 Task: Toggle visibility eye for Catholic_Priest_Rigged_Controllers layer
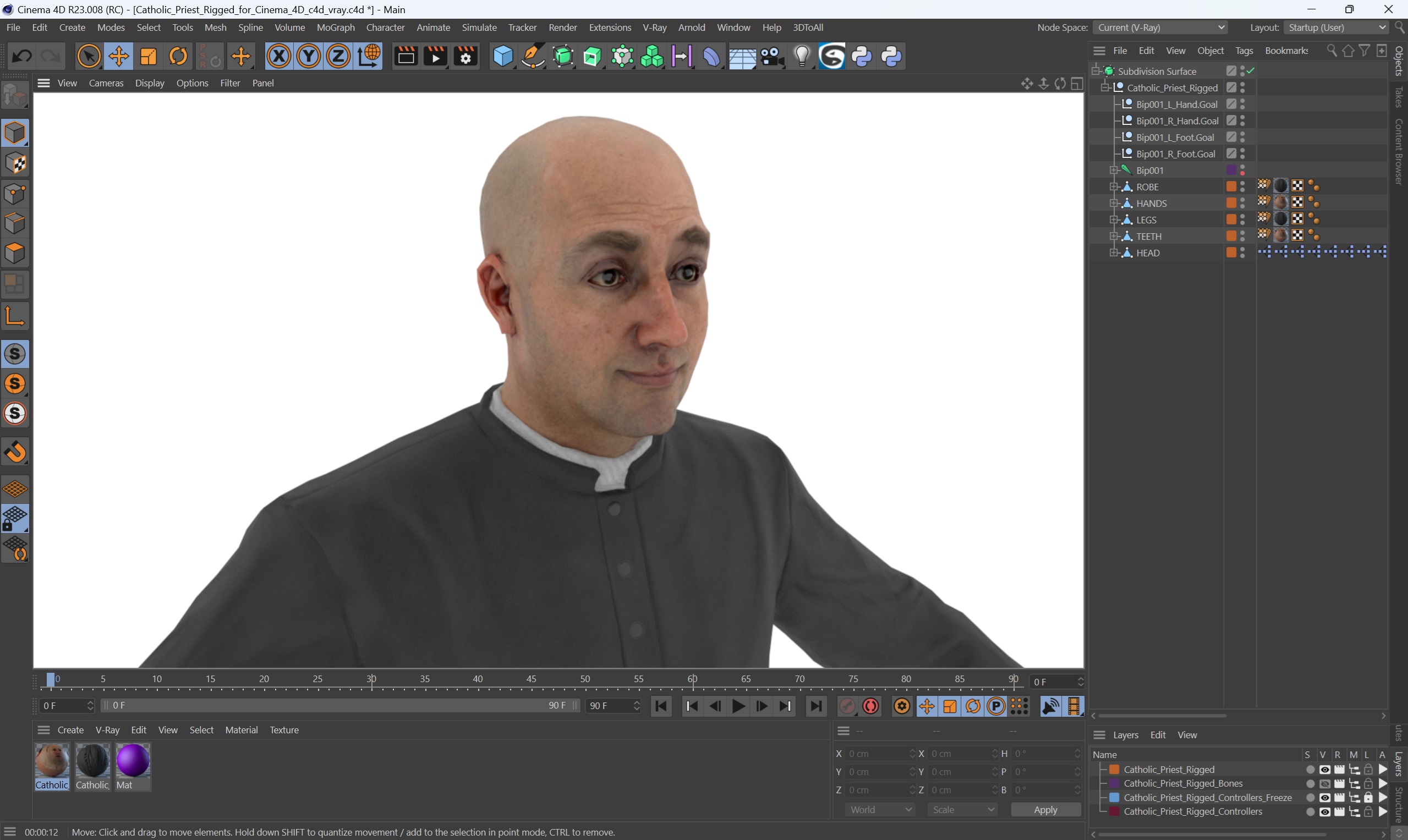pyautogui.click(x=1325, y=812)
